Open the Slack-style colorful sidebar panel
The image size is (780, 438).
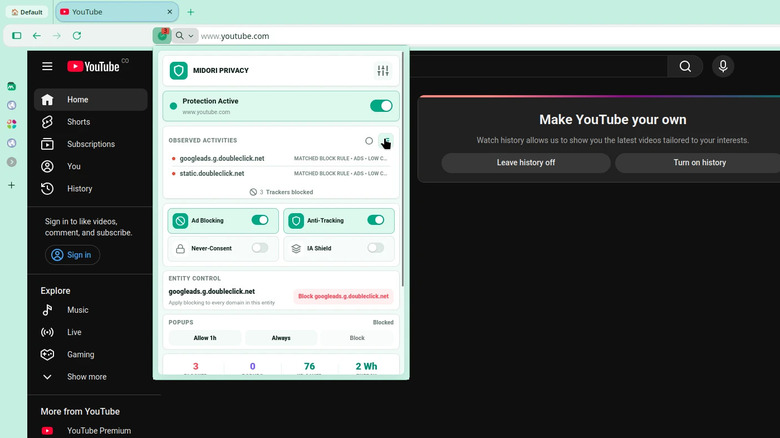point(11,124)
